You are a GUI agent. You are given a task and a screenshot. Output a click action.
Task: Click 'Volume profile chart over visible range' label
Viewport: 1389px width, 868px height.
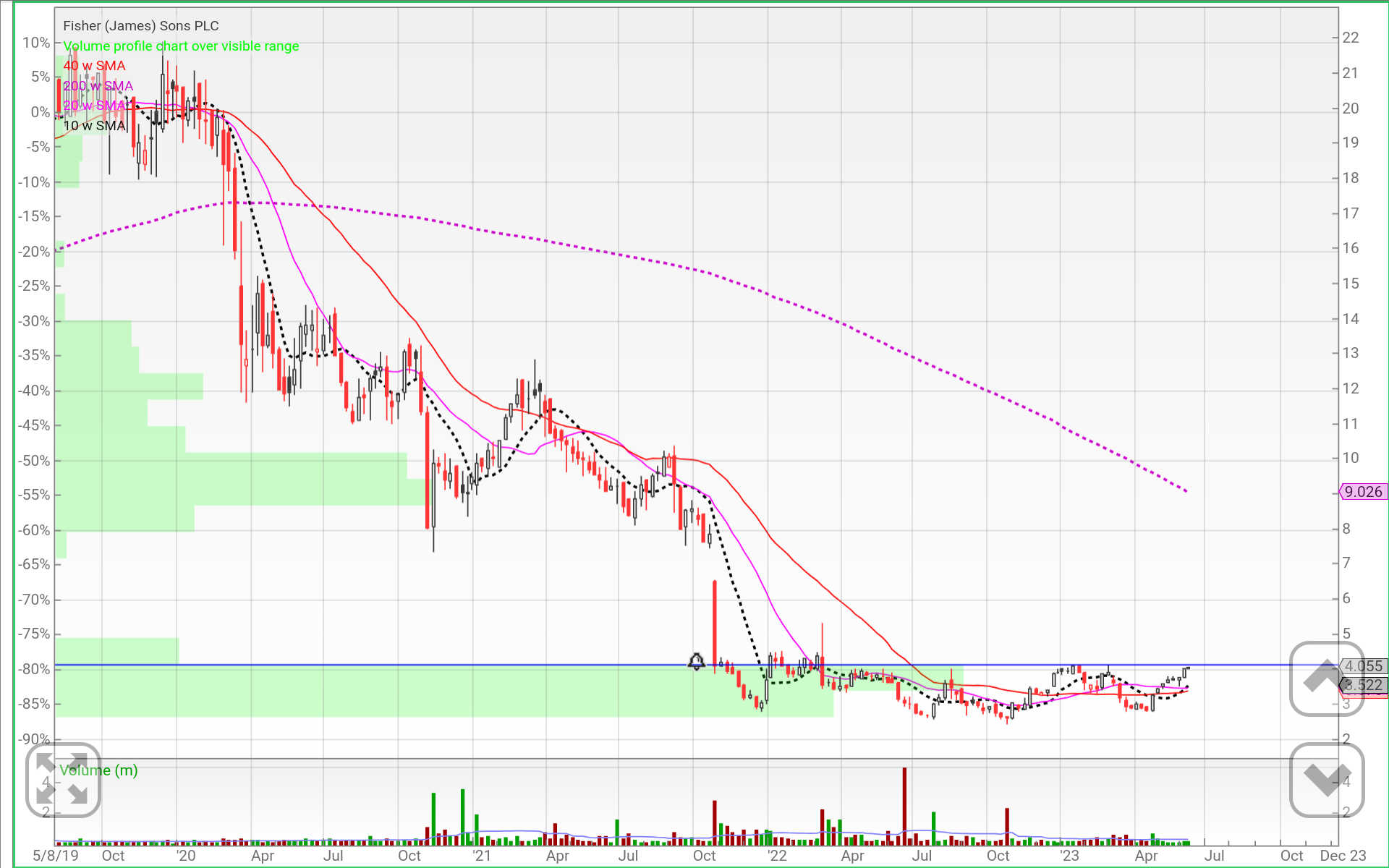181,46
